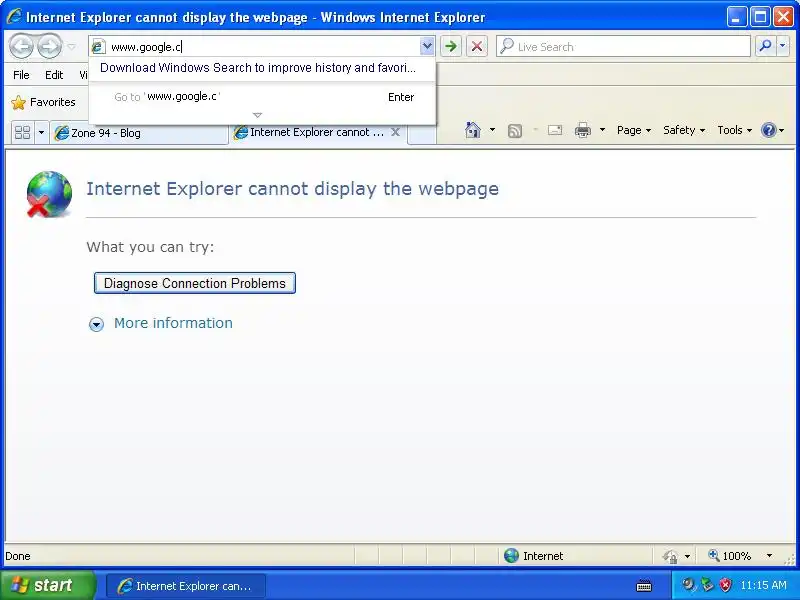Expand autocomplete list with down chevron

(257, 115)
